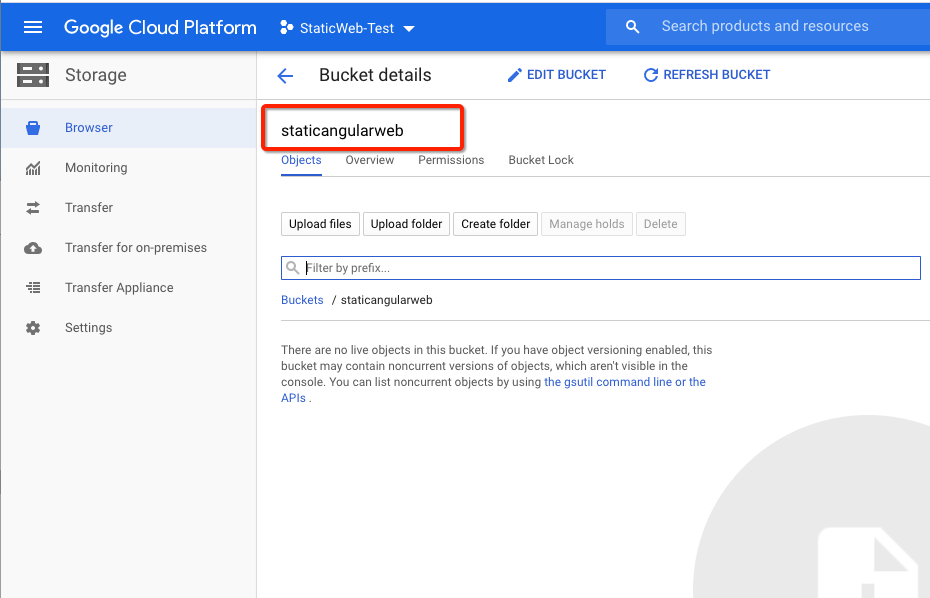This screenshot has width=930, height=598.
Task: Open the Buckets breadcrumb link
Action: click(302, 300)
